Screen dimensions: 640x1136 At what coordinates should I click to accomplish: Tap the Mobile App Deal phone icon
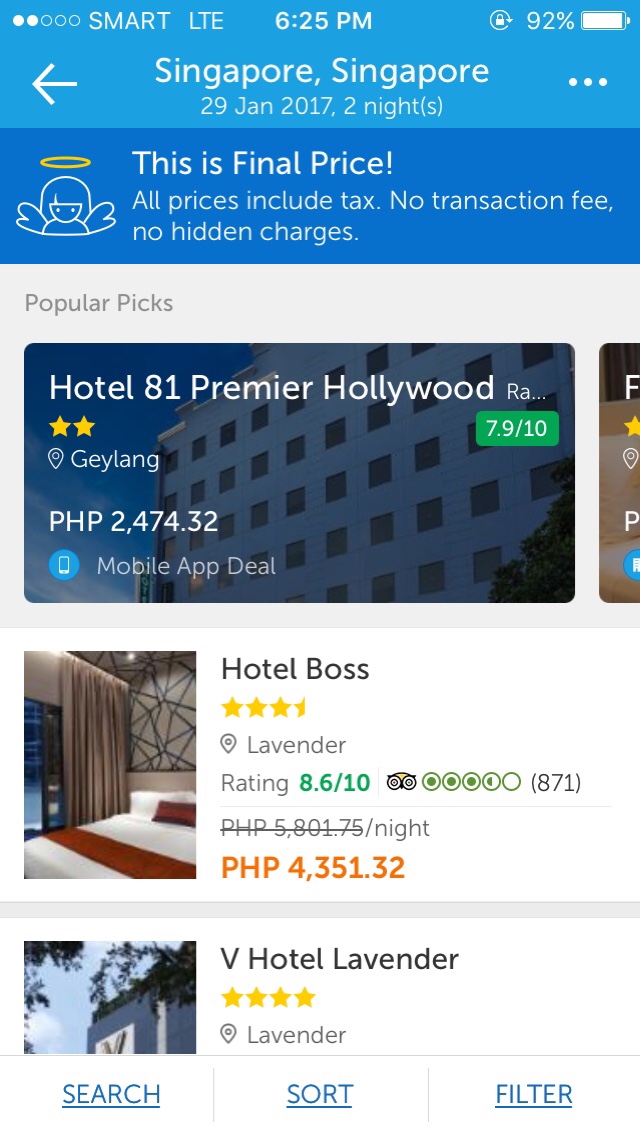[64, 565]
